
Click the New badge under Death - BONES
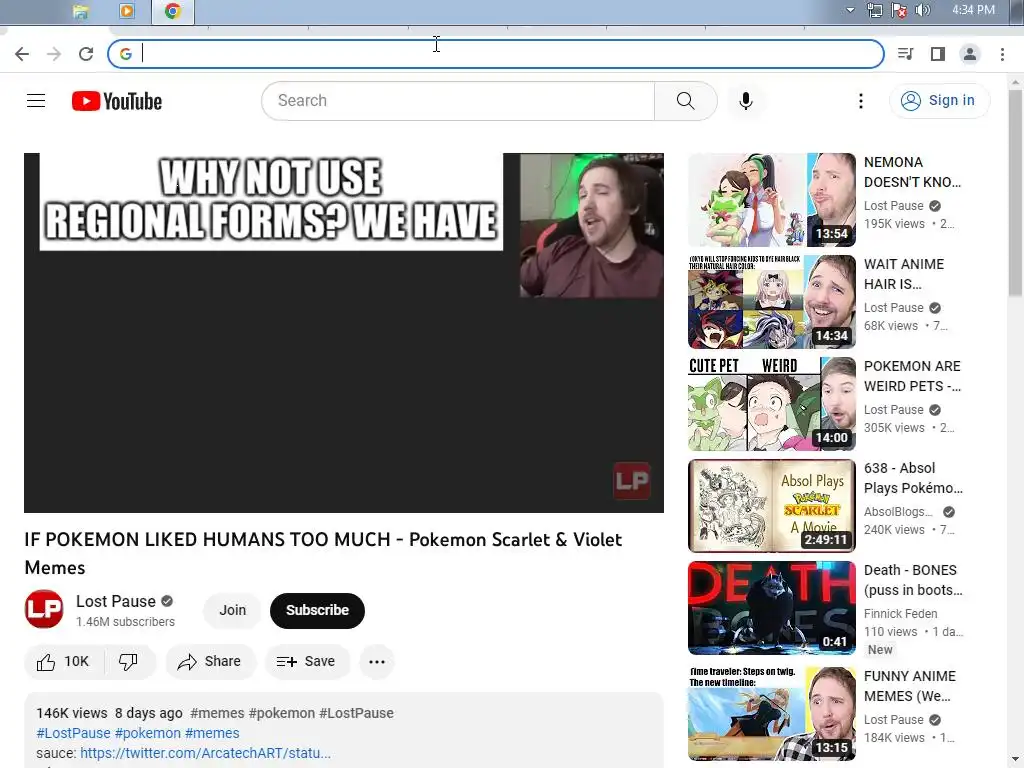pyautogui.click(x=880, y=650)
